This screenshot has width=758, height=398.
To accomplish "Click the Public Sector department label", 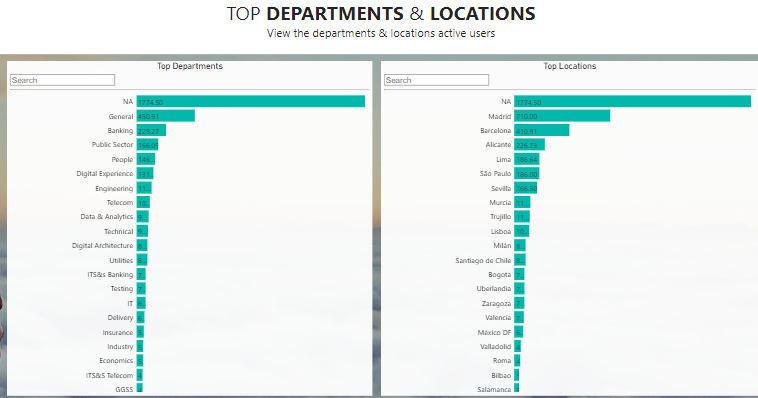I will click(112, 145).
